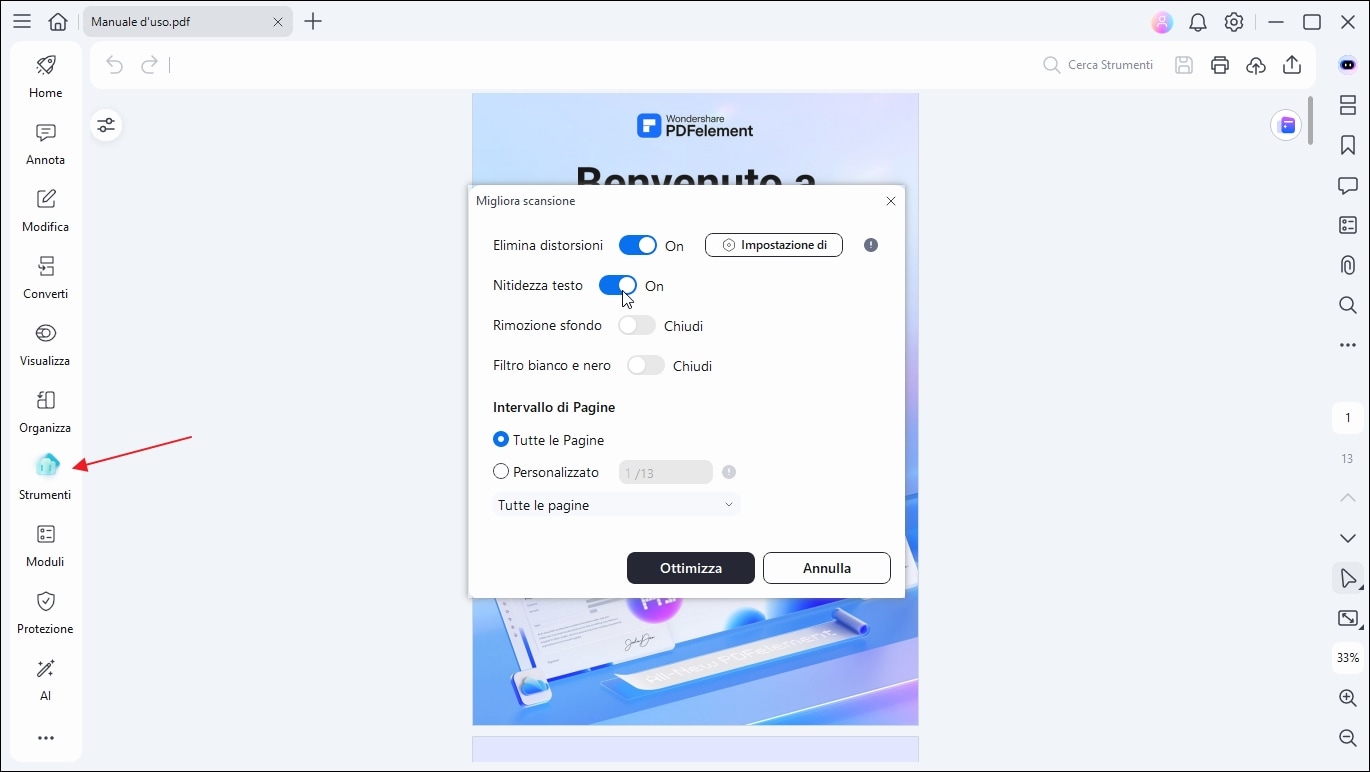Screen dimensions: 1370x772
Task: Open the Modifica edit menu
Action: pos(46,210)
